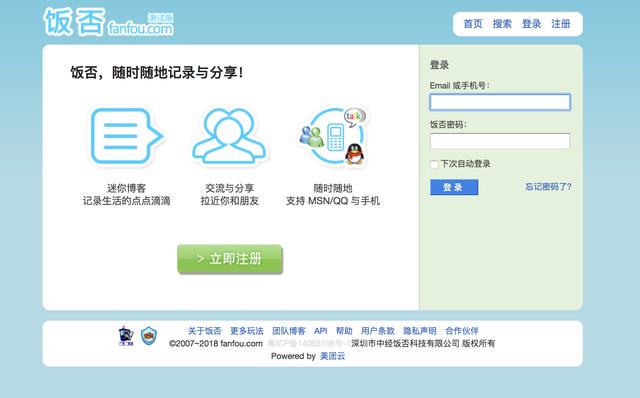Open 注册 in the top navigation
The image size is (640, 398).
[561, 24]
